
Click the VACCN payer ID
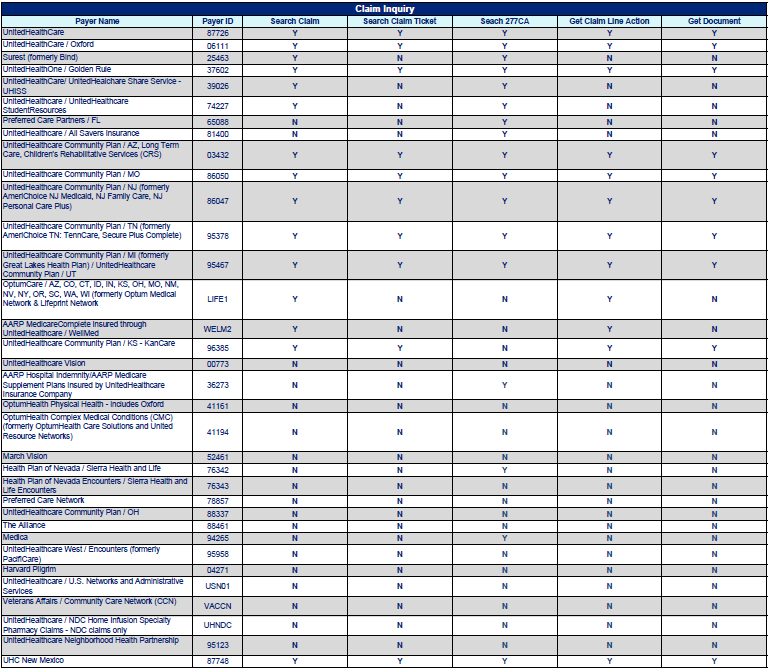click(218, 606)
